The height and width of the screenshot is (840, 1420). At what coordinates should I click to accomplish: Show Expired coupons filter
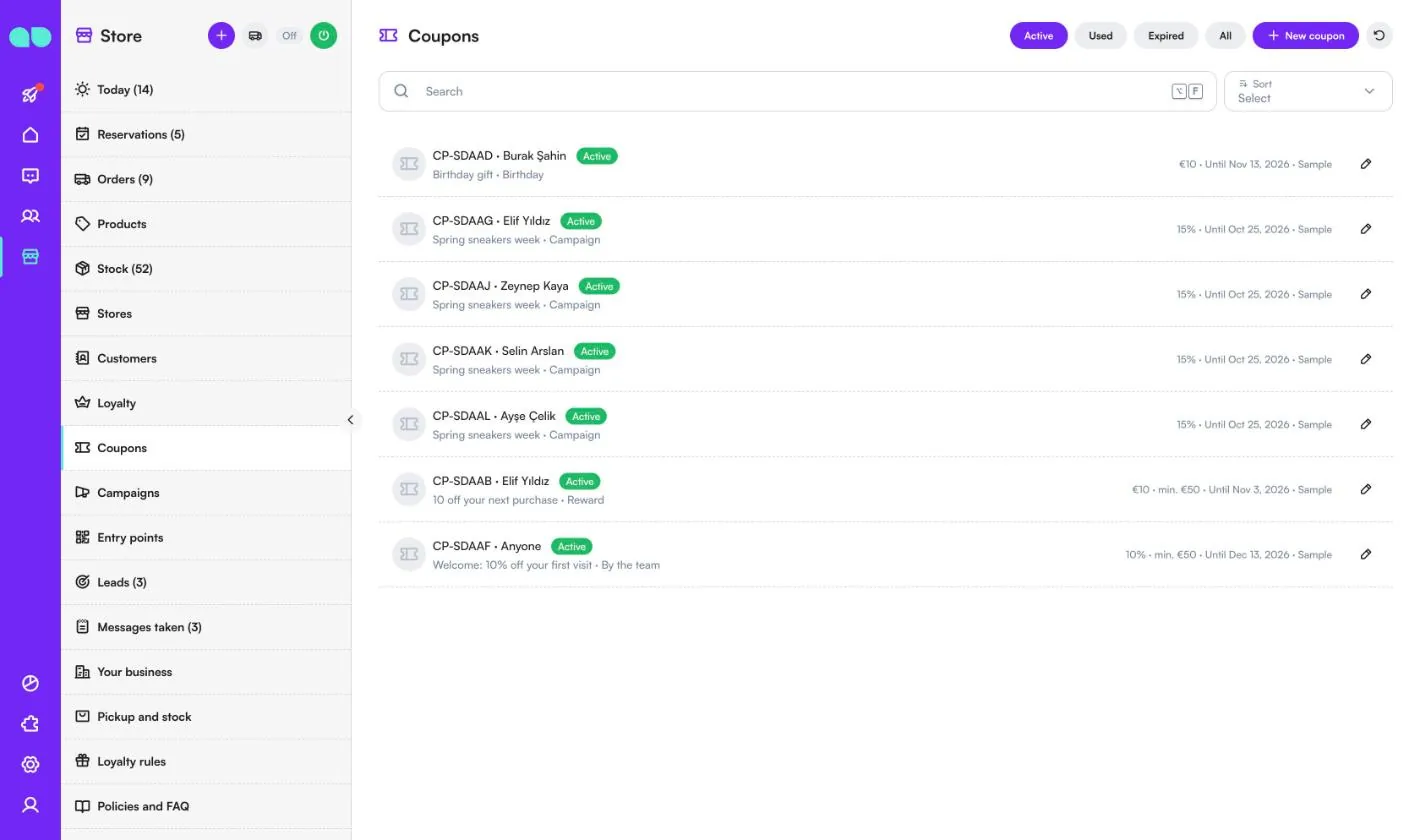(1166, 36)
